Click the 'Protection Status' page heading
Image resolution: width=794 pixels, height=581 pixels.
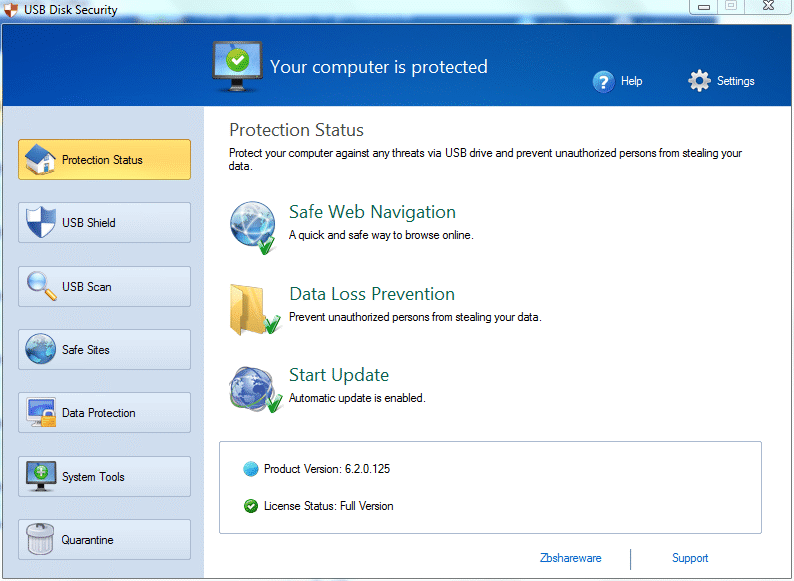coord(296,130)
